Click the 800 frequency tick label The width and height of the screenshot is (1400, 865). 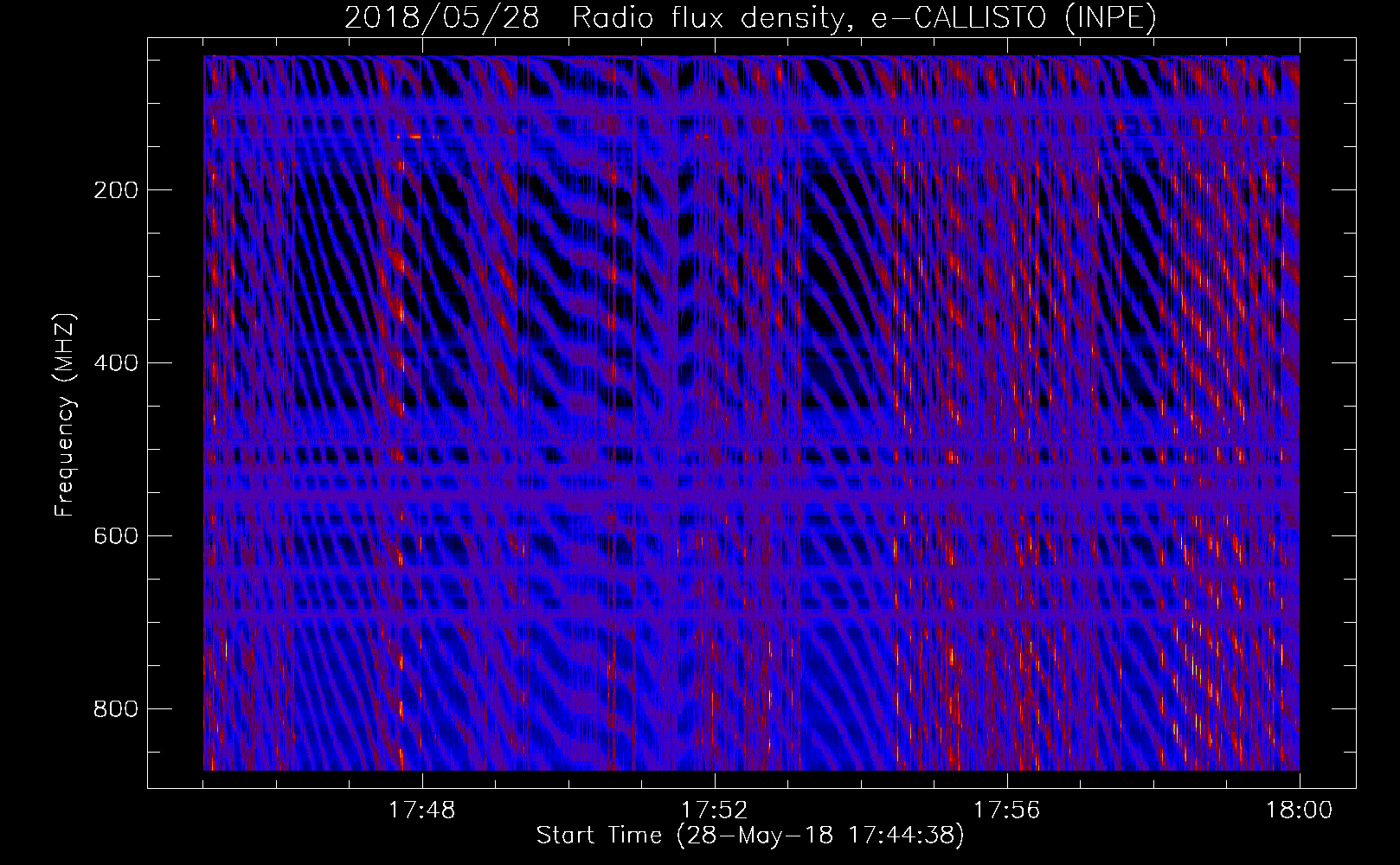pos(114,709)
